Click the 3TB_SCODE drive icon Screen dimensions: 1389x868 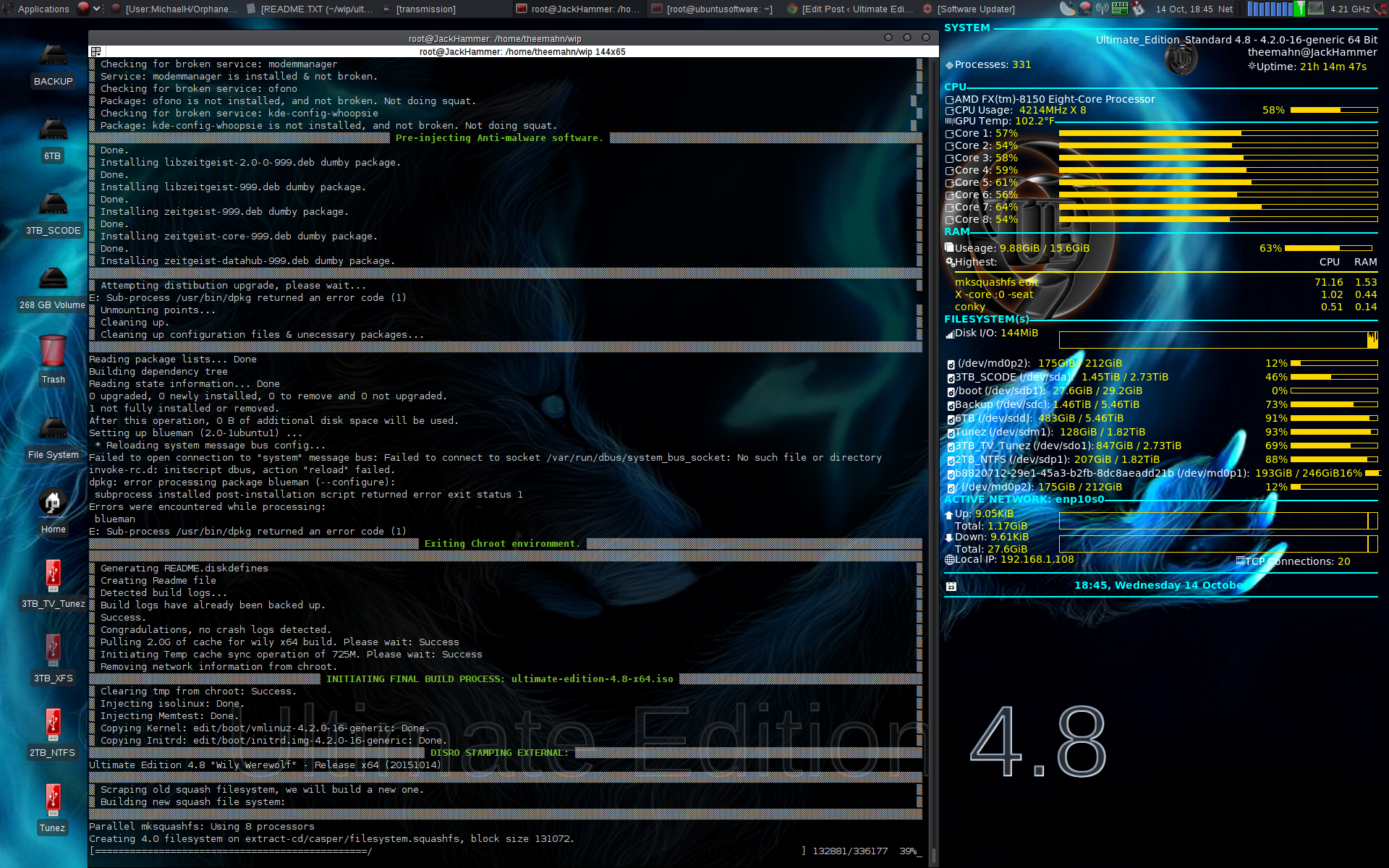[51, 206]
